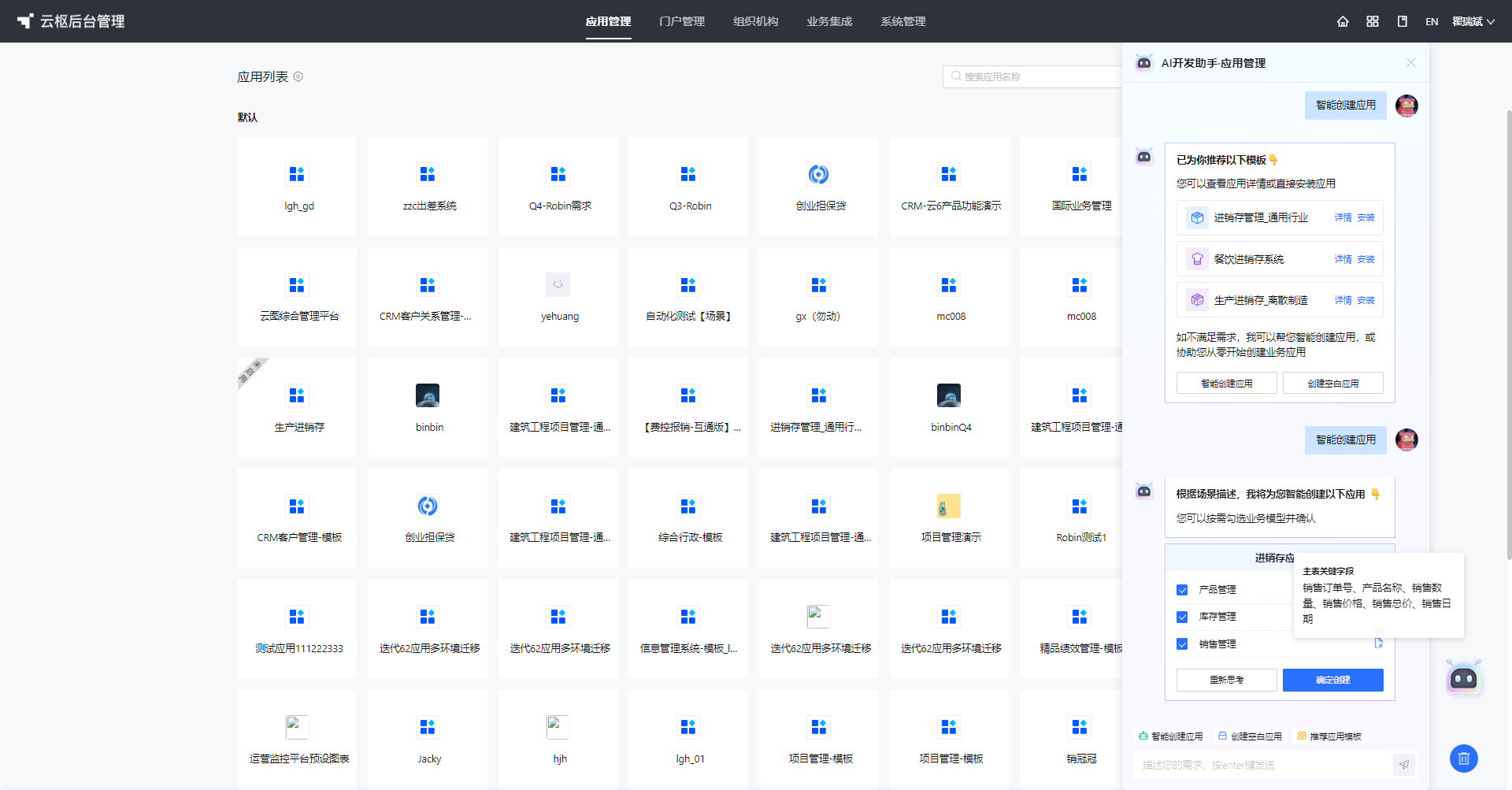
Task: Open the 国际业务管理 app
Action: click(1071, 187)
